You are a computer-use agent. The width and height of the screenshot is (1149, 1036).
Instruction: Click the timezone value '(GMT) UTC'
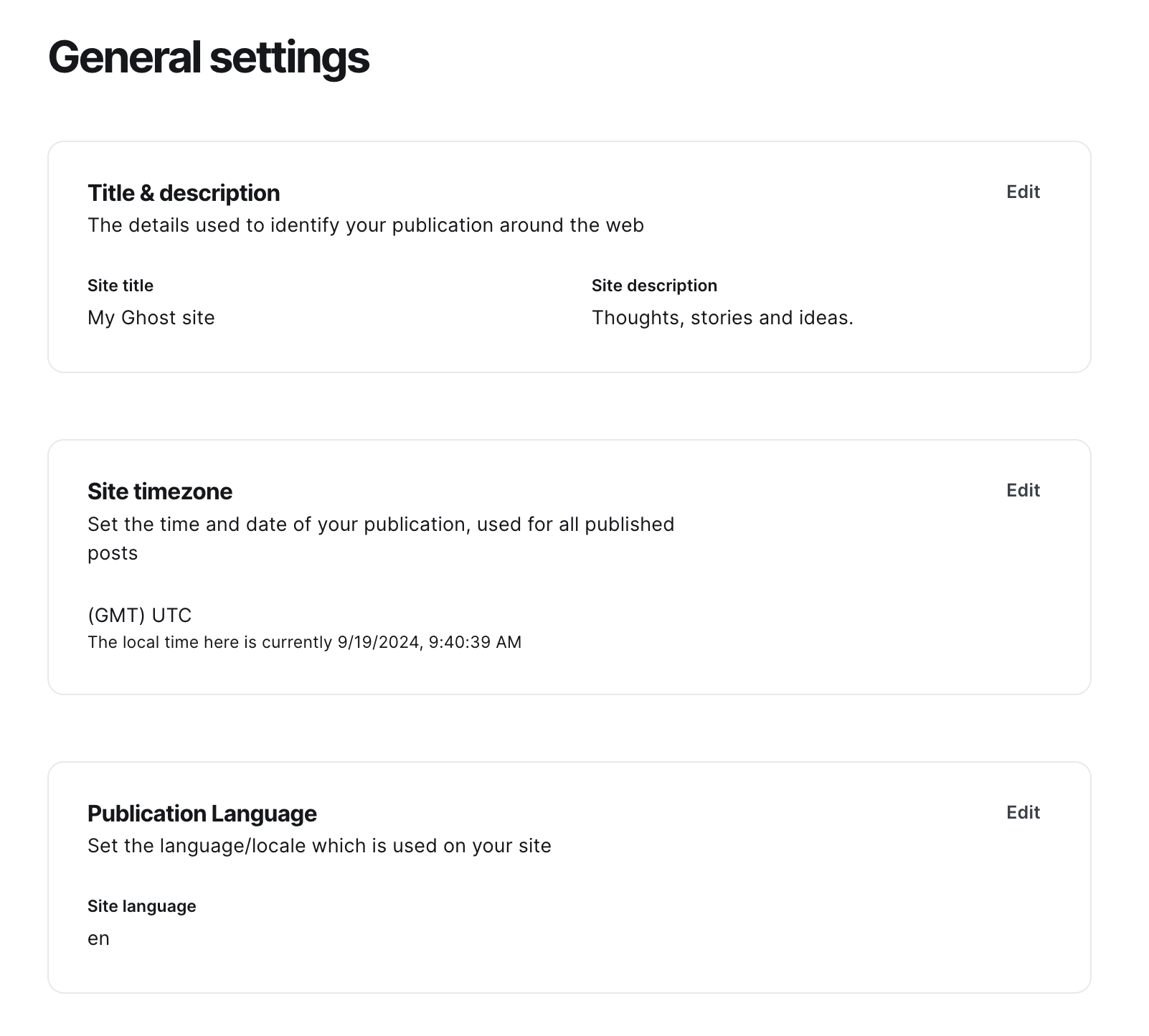[139, 615]
